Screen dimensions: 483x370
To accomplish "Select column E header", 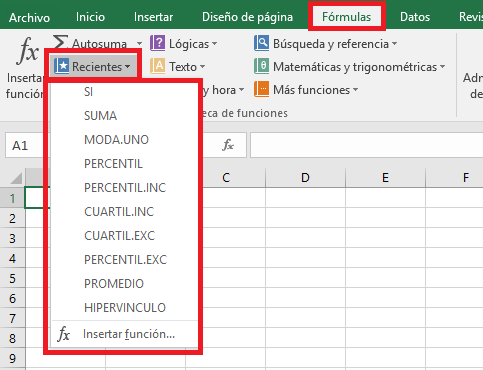I will tap(385, 178).
